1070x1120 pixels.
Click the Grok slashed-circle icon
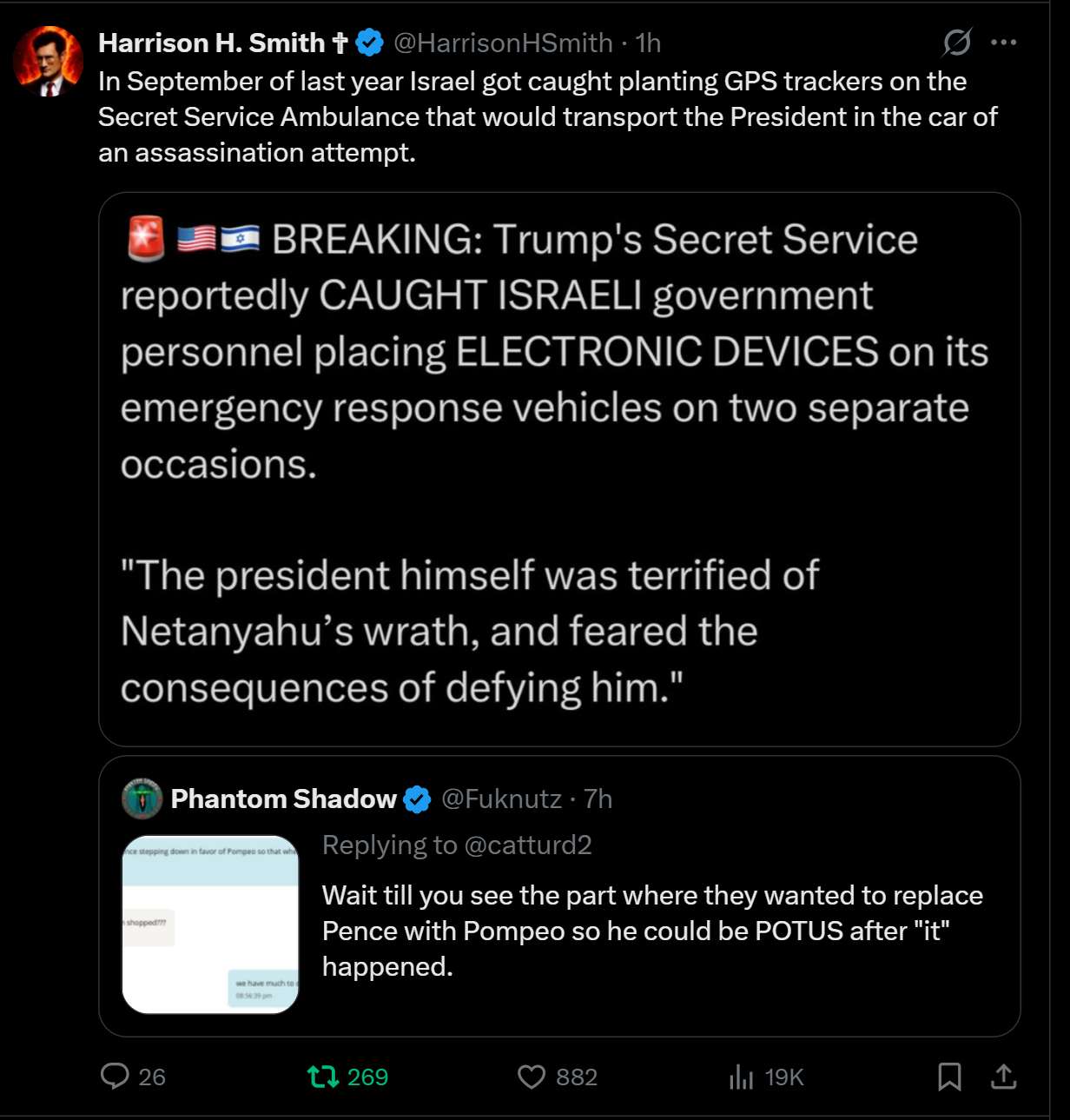pos(957,42)
